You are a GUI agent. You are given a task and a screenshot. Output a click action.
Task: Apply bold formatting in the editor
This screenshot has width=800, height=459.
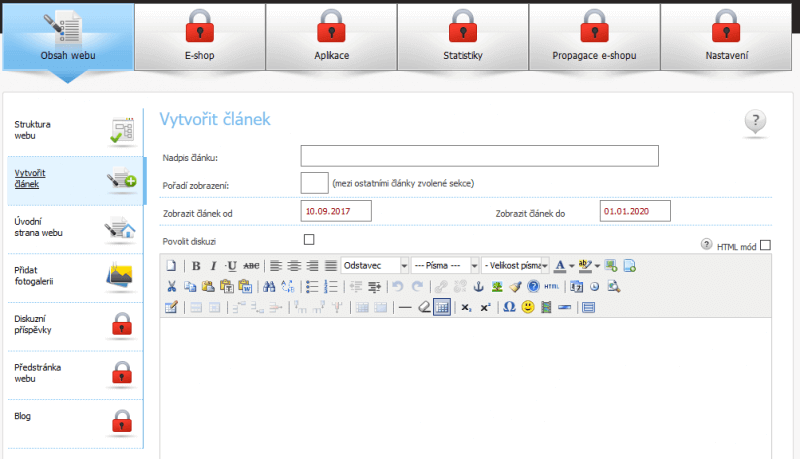point(196,266)
